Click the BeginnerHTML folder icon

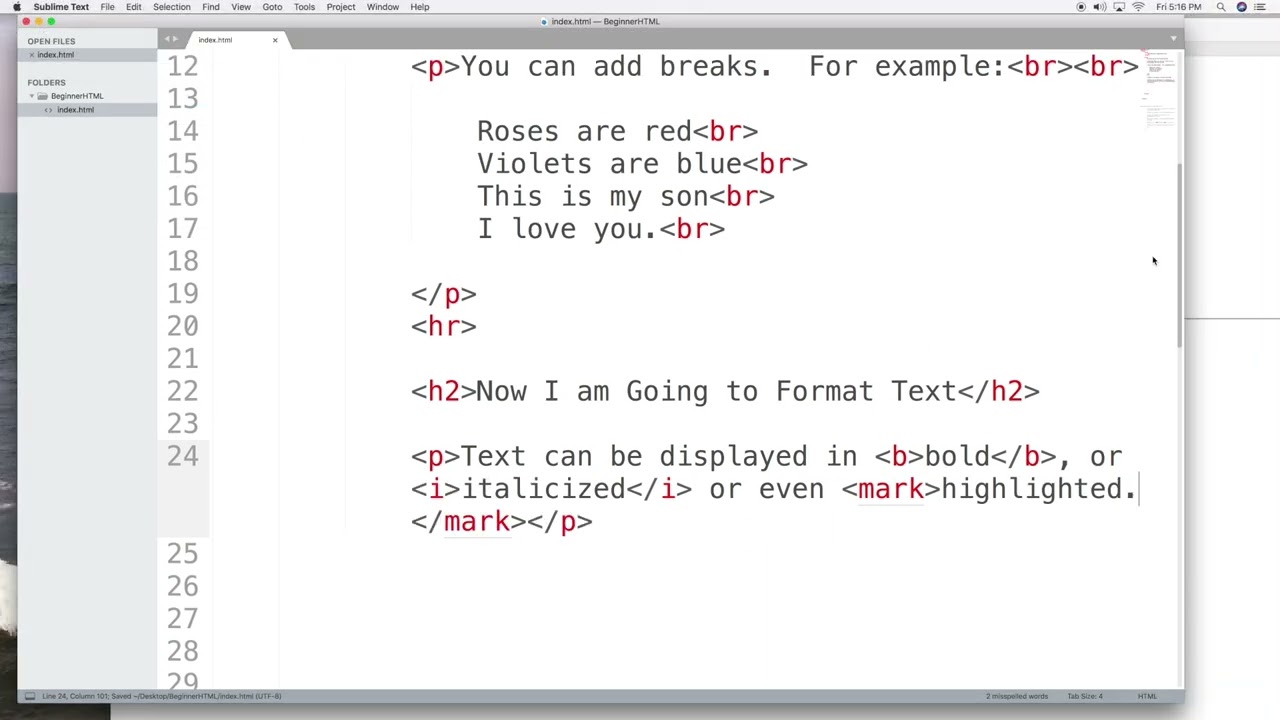click(x=42, y=96)
